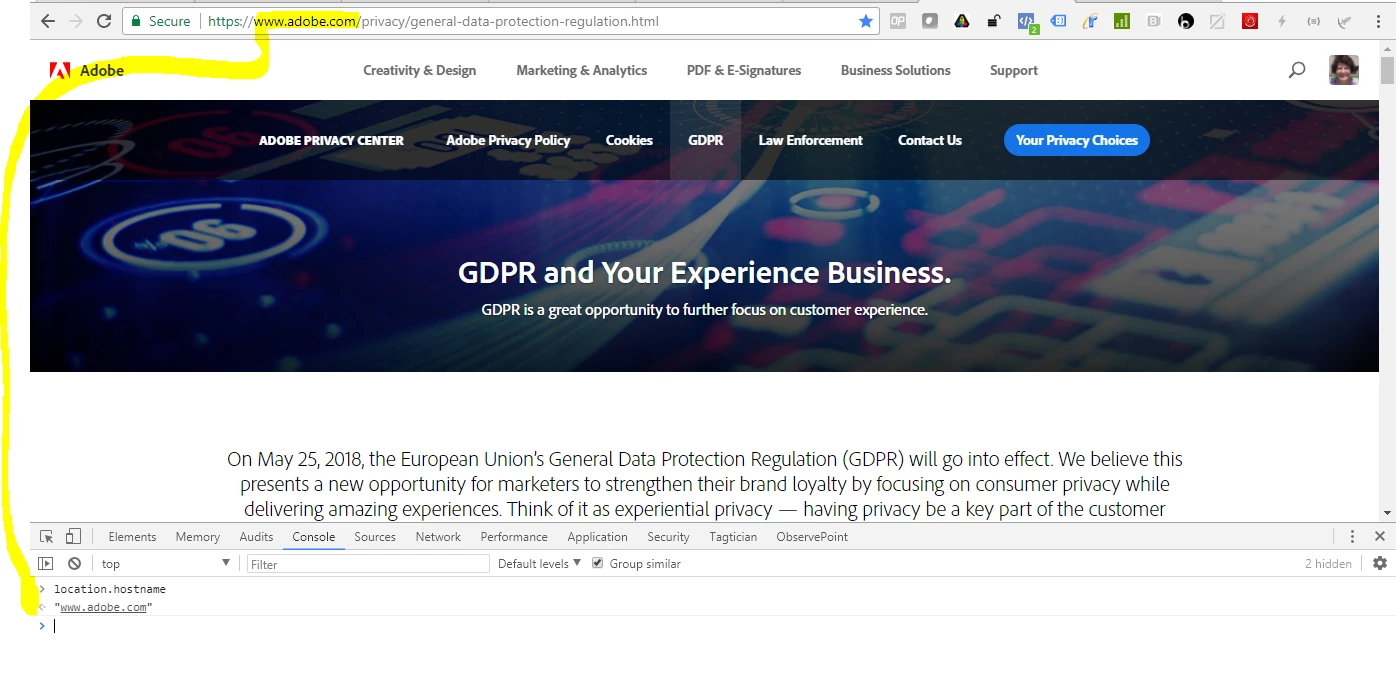1396x695 pixels.
Task: Show console sidebar icon
Action: [x=45, y=564]
